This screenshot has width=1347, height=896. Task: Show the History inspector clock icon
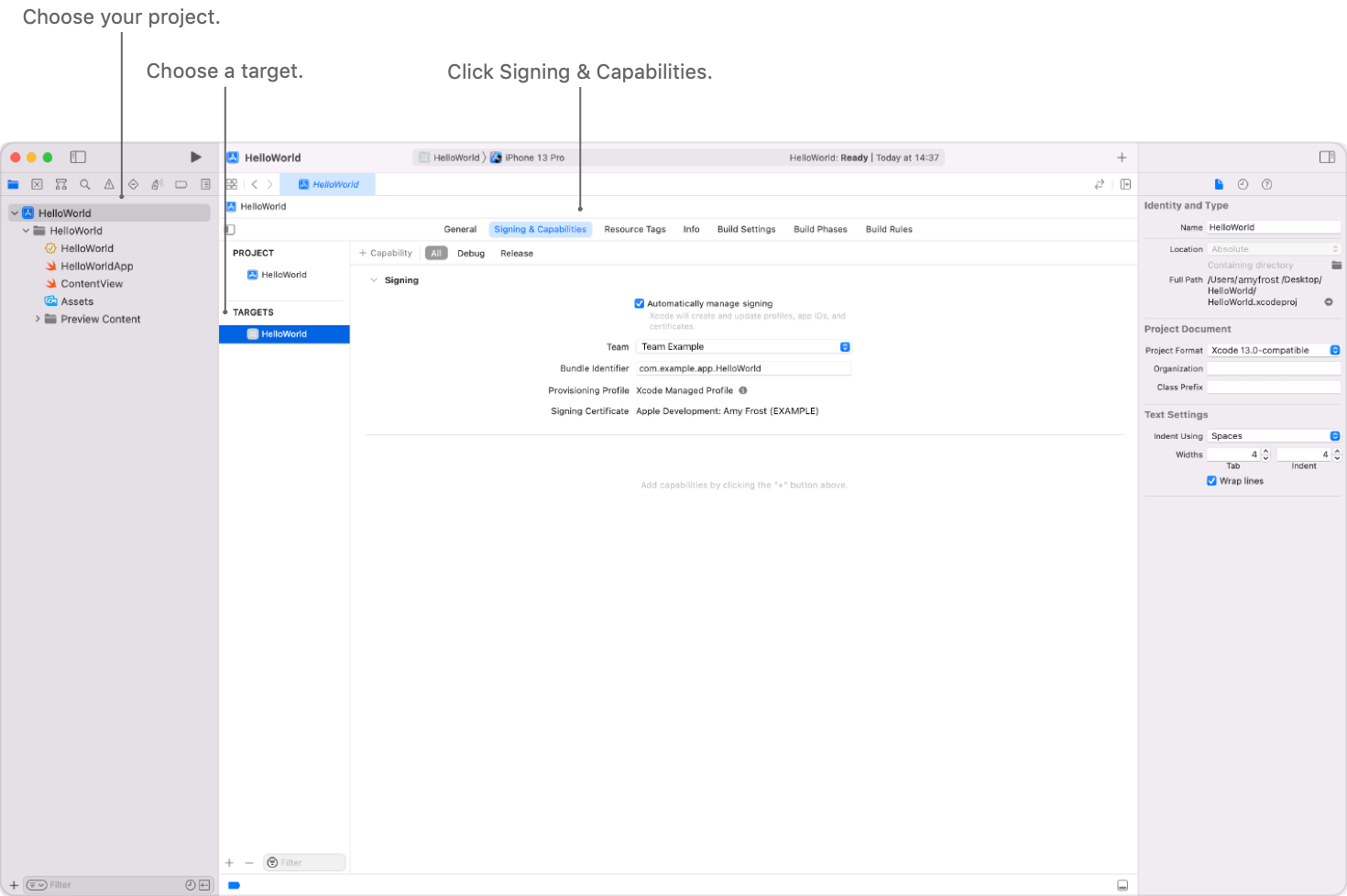pos(1243,184)
